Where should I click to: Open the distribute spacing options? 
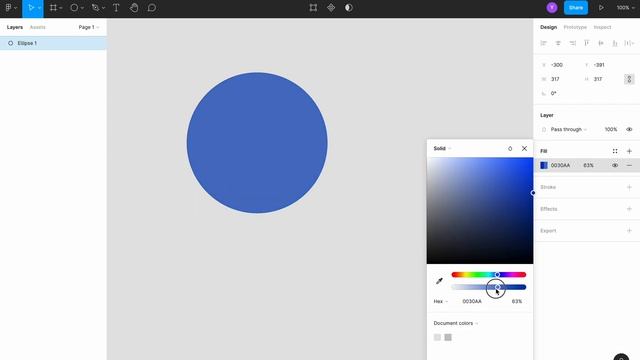[x=629, y=43]
